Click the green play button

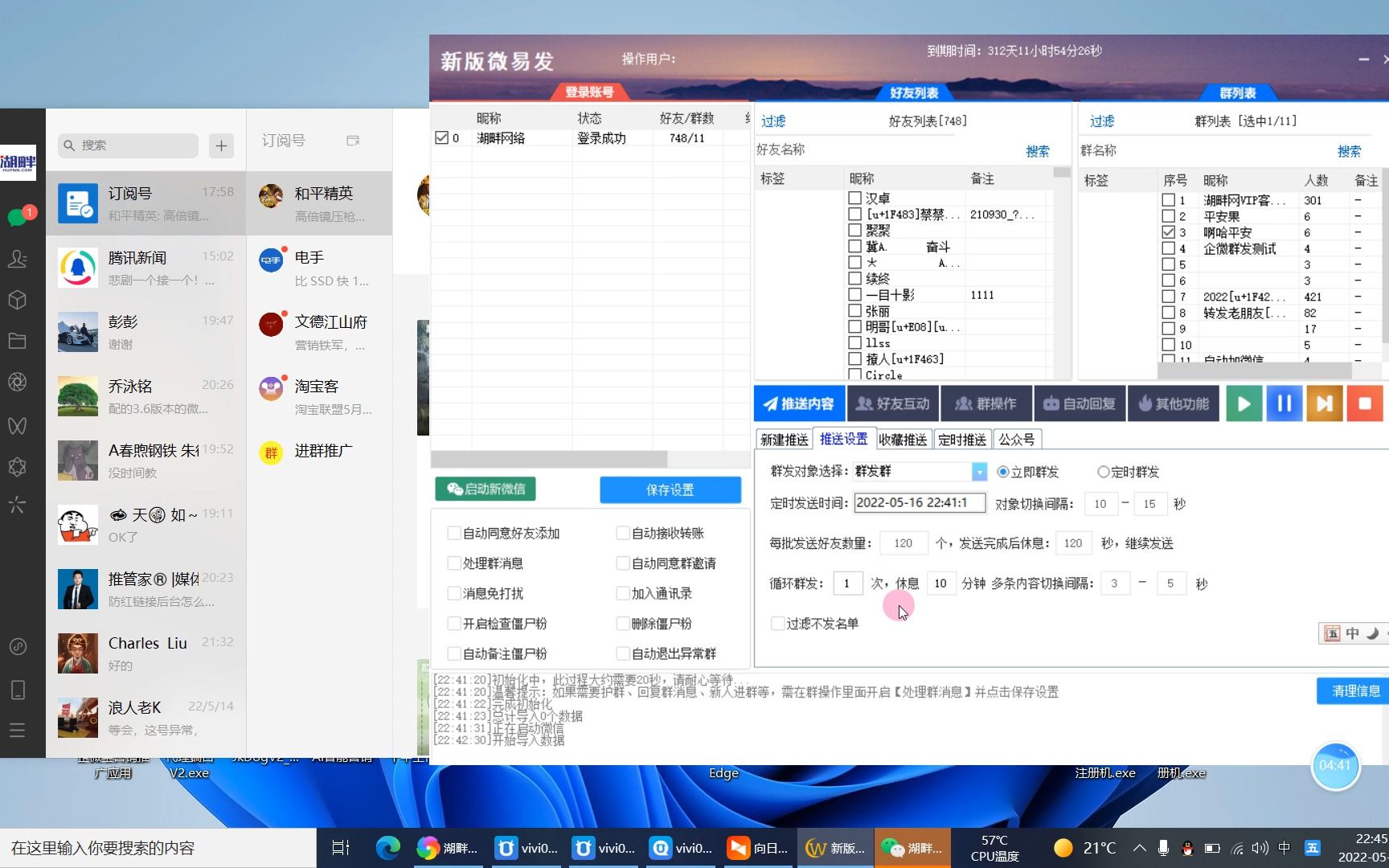point(1244,403)
